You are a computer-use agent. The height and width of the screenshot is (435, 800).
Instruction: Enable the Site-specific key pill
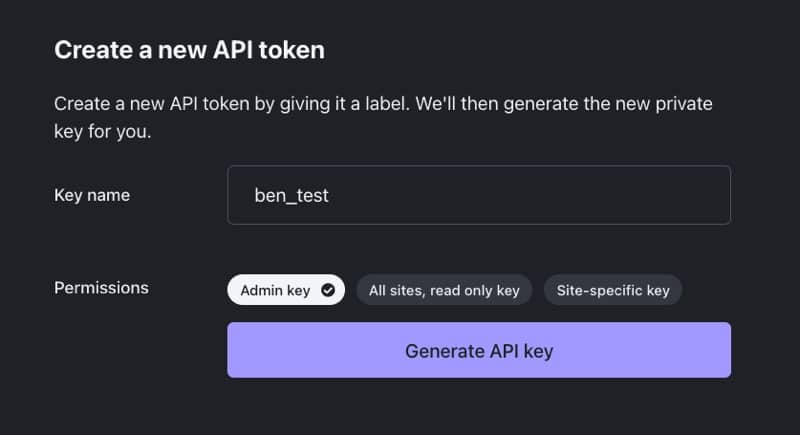pyautogui.click(x=613, y=290)
